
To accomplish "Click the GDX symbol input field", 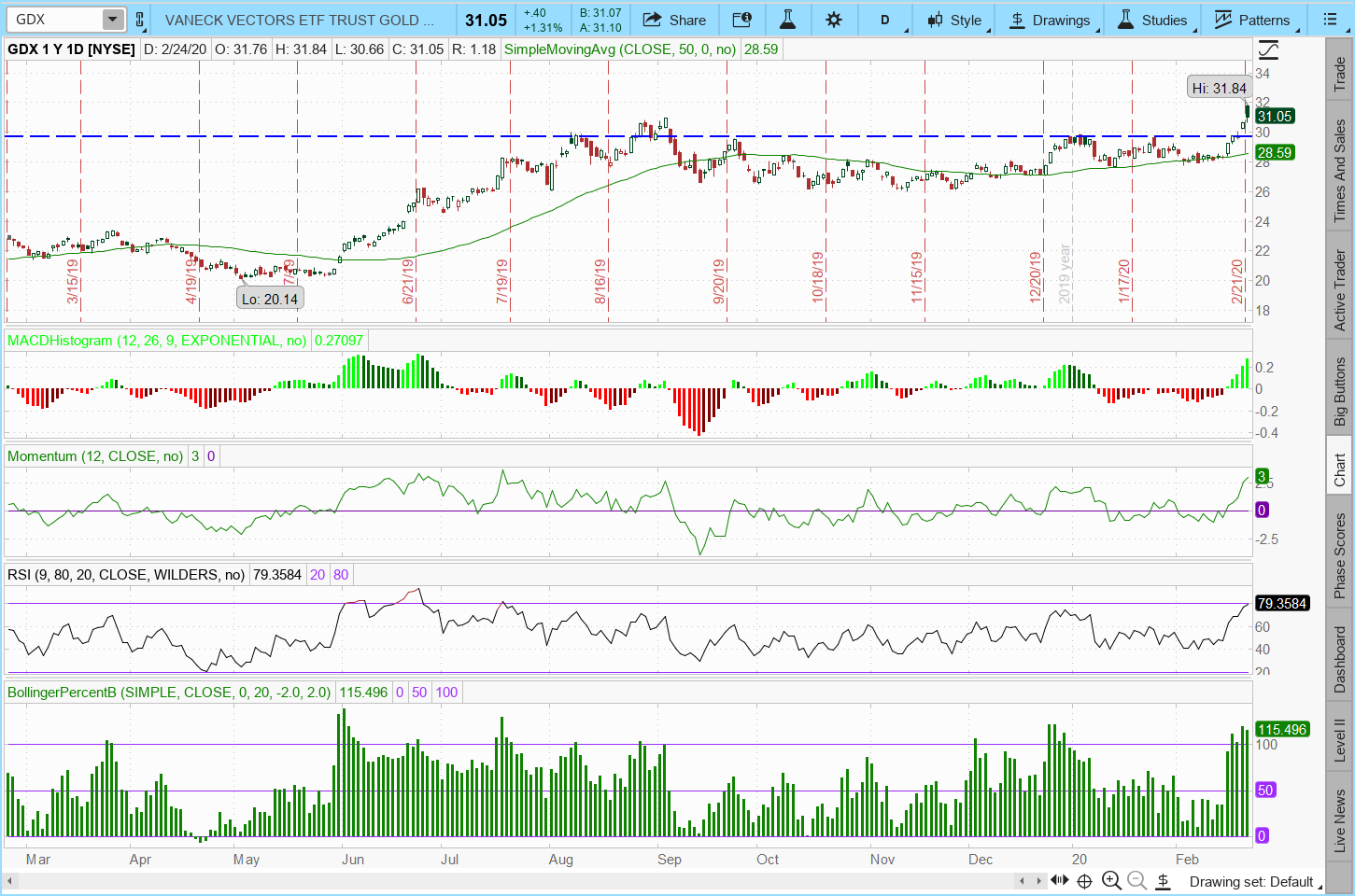I will click(51, 20).
